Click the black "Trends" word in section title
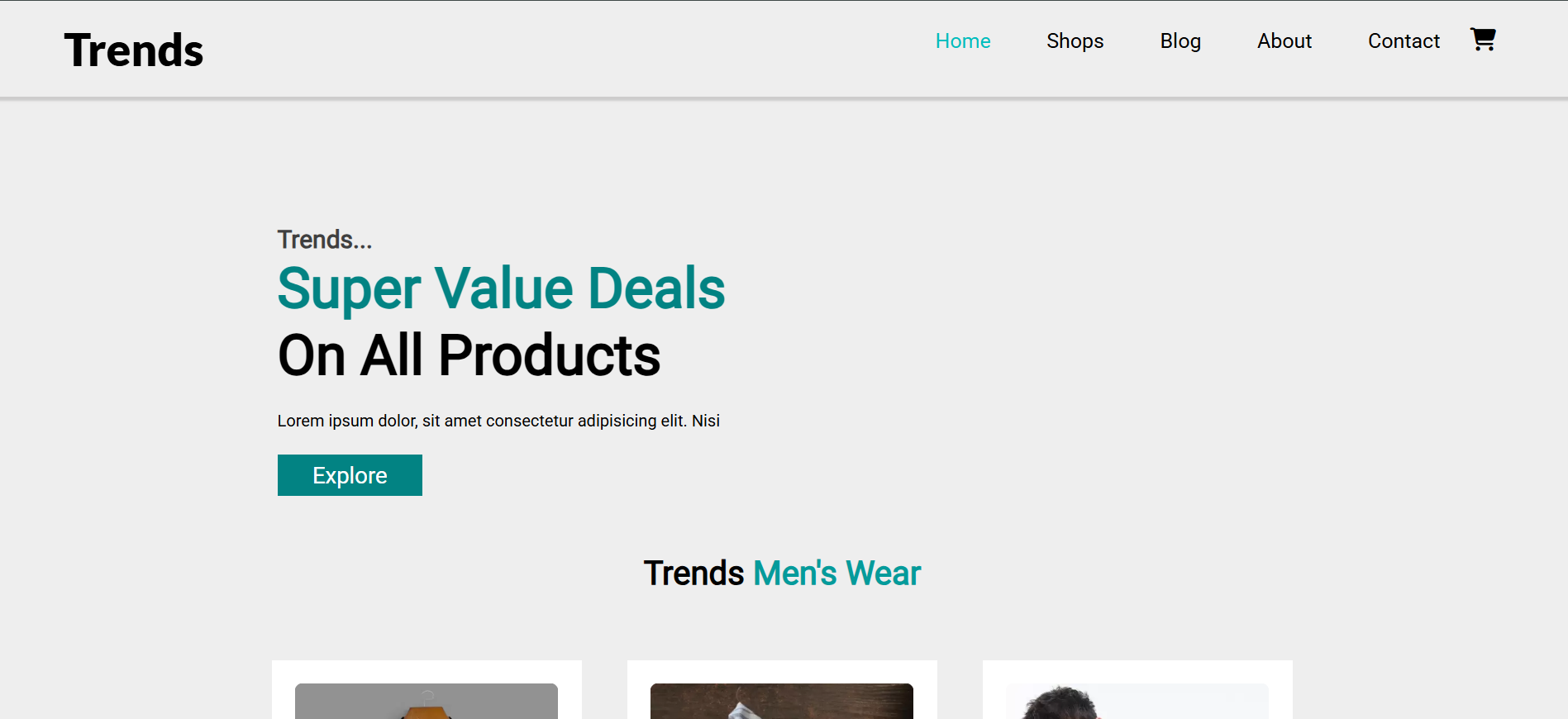1568x719 pixels. click(693, 574)
